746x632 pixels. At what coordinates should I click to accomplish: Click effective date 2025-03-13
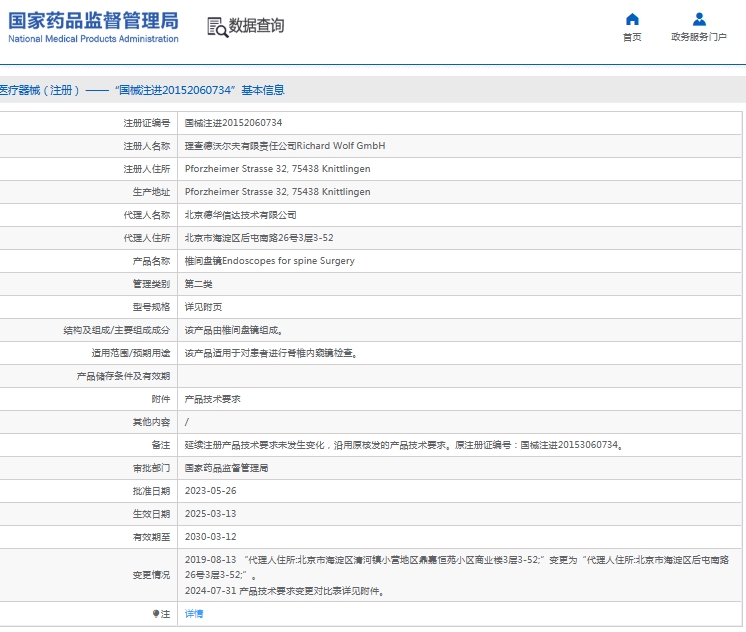coord(210,514)
